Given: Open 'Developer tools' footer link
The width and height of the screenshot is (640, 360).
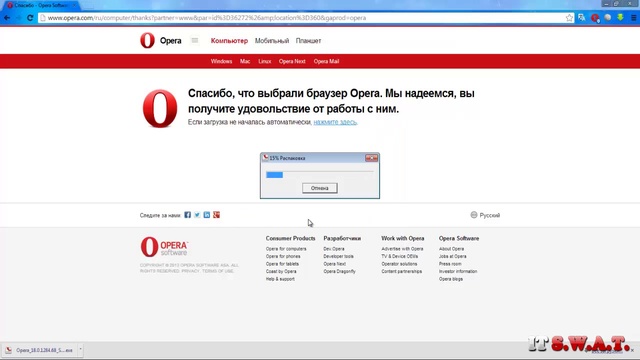Looking at the screenshot, I should [x=338, y=256].
